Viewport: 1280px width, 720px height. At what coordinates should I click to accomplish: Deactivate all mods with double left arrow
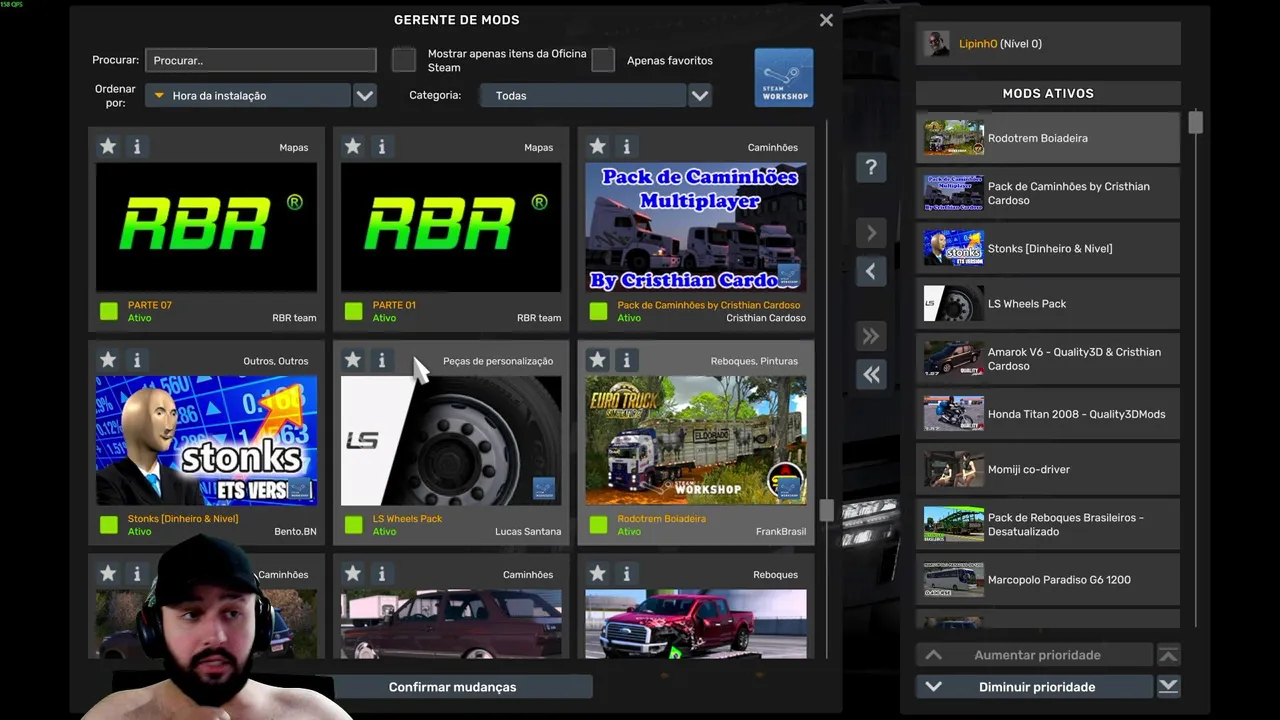(871, 374)
